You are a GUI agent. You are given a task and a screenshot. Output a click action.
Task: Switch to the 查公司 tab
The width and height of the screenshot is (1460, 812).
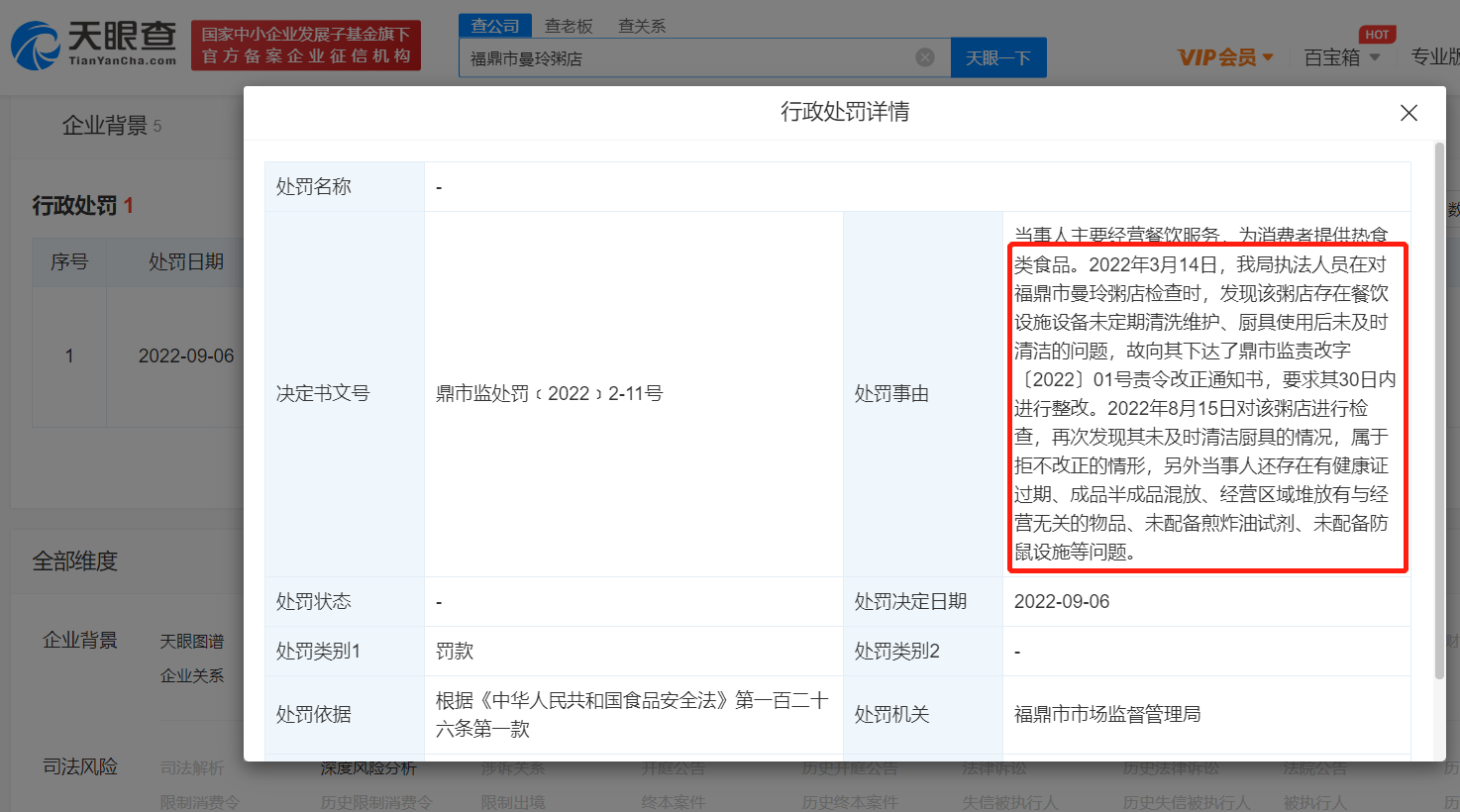click(495, 26)
